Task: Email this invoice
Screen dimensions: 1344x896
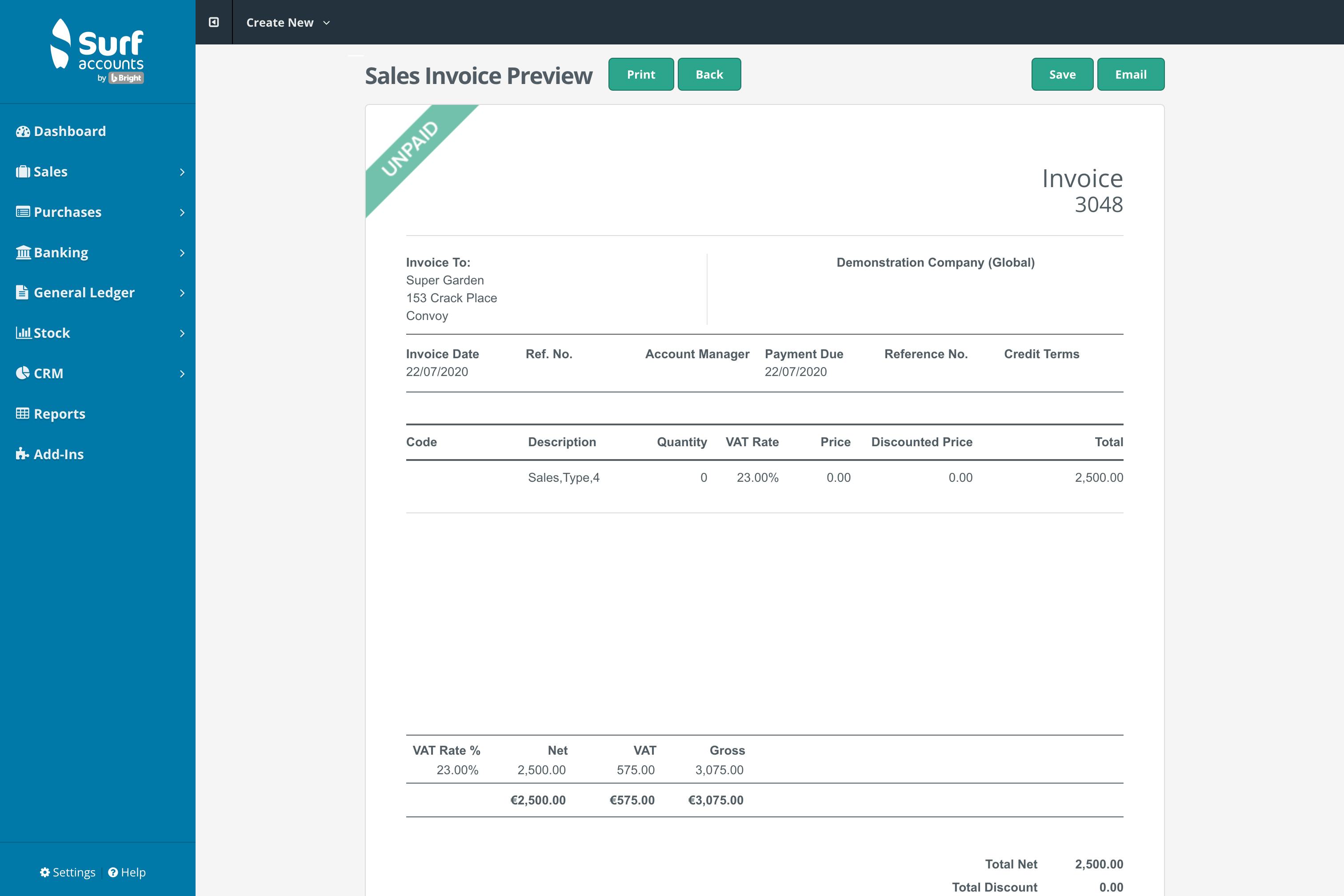Action: click(x=1130, y=74)
